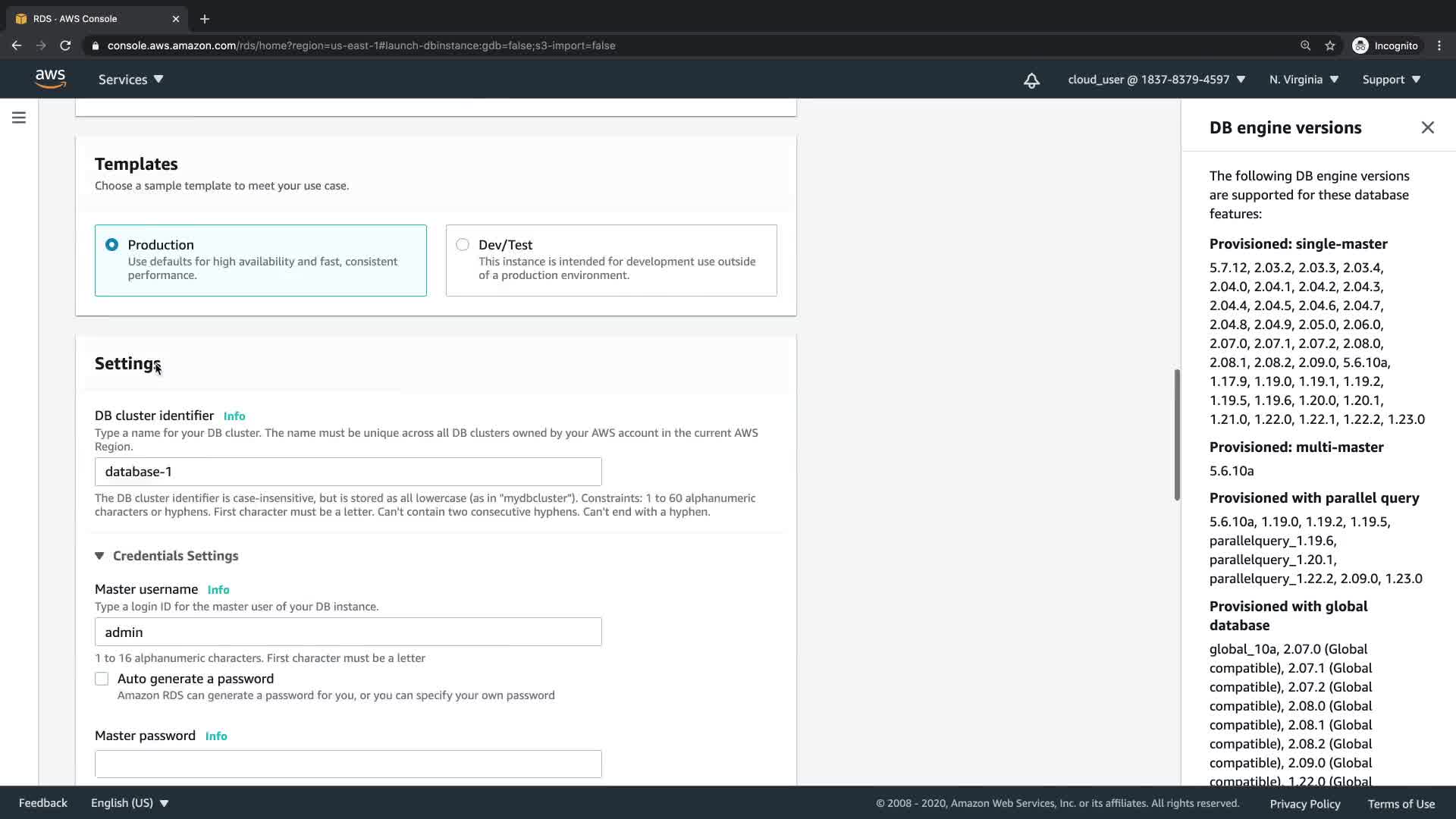Select the Production template radio button

pyautogui.click(x=112, y=245)
